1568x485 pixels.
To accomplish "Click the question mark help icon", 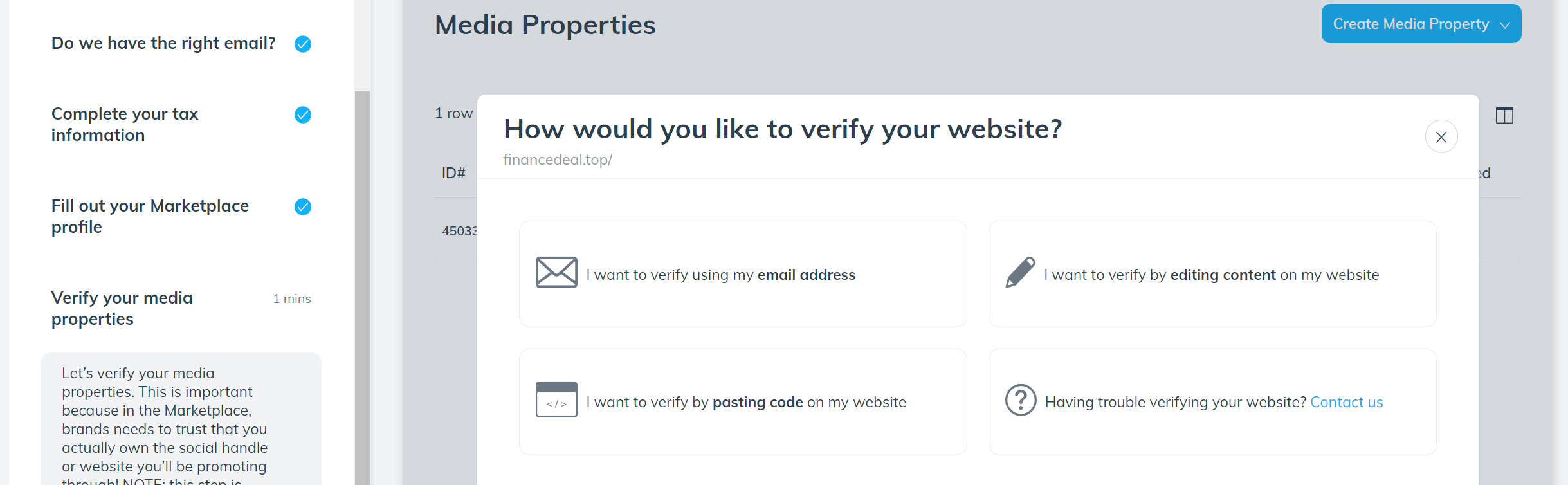I will click(x=1021, y=400).
